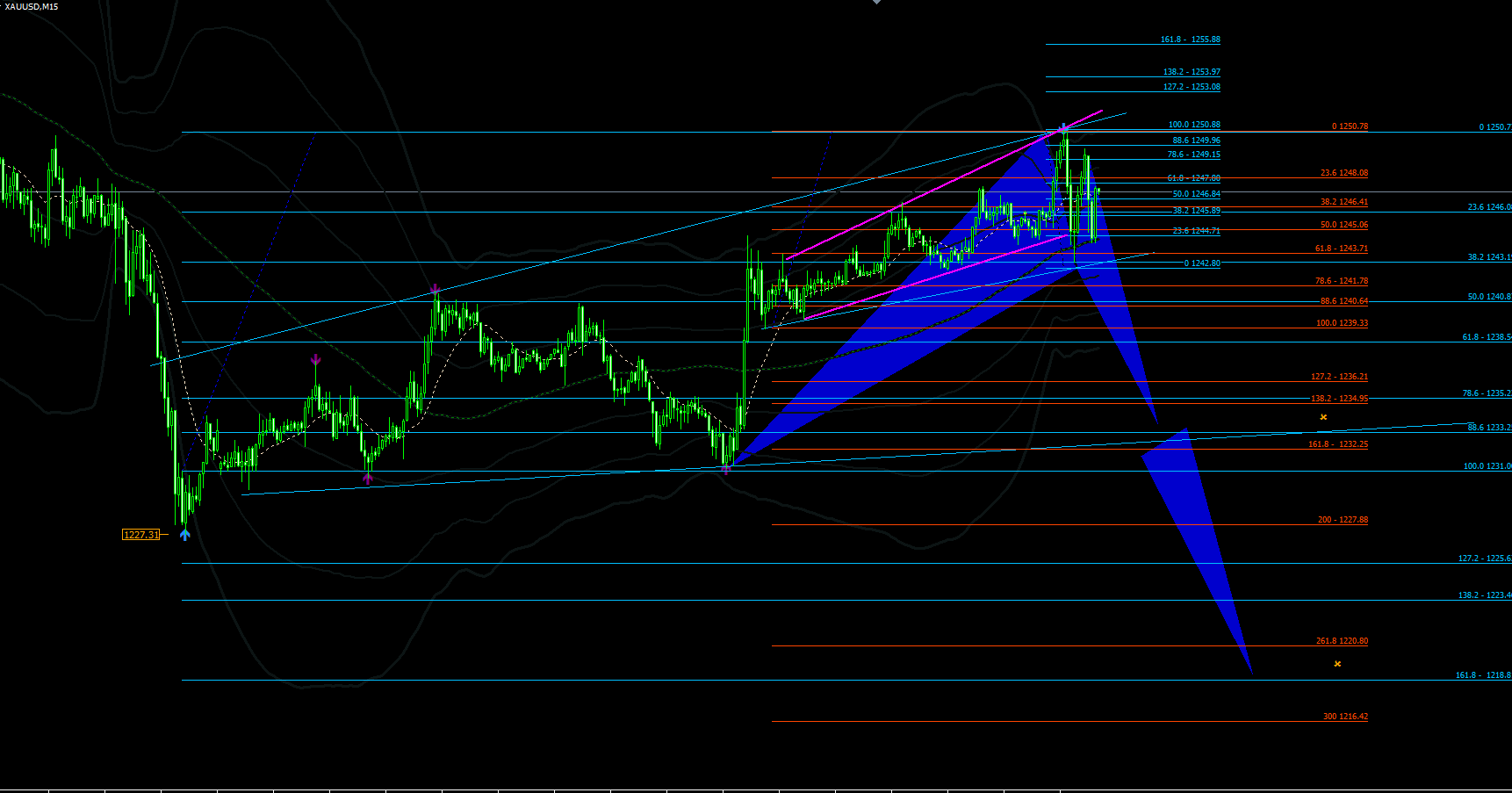This screenshot has width=1512, height=793.
Task: Click the blue up arrow beside the 1227.31 label
Action: pos(184,534)
